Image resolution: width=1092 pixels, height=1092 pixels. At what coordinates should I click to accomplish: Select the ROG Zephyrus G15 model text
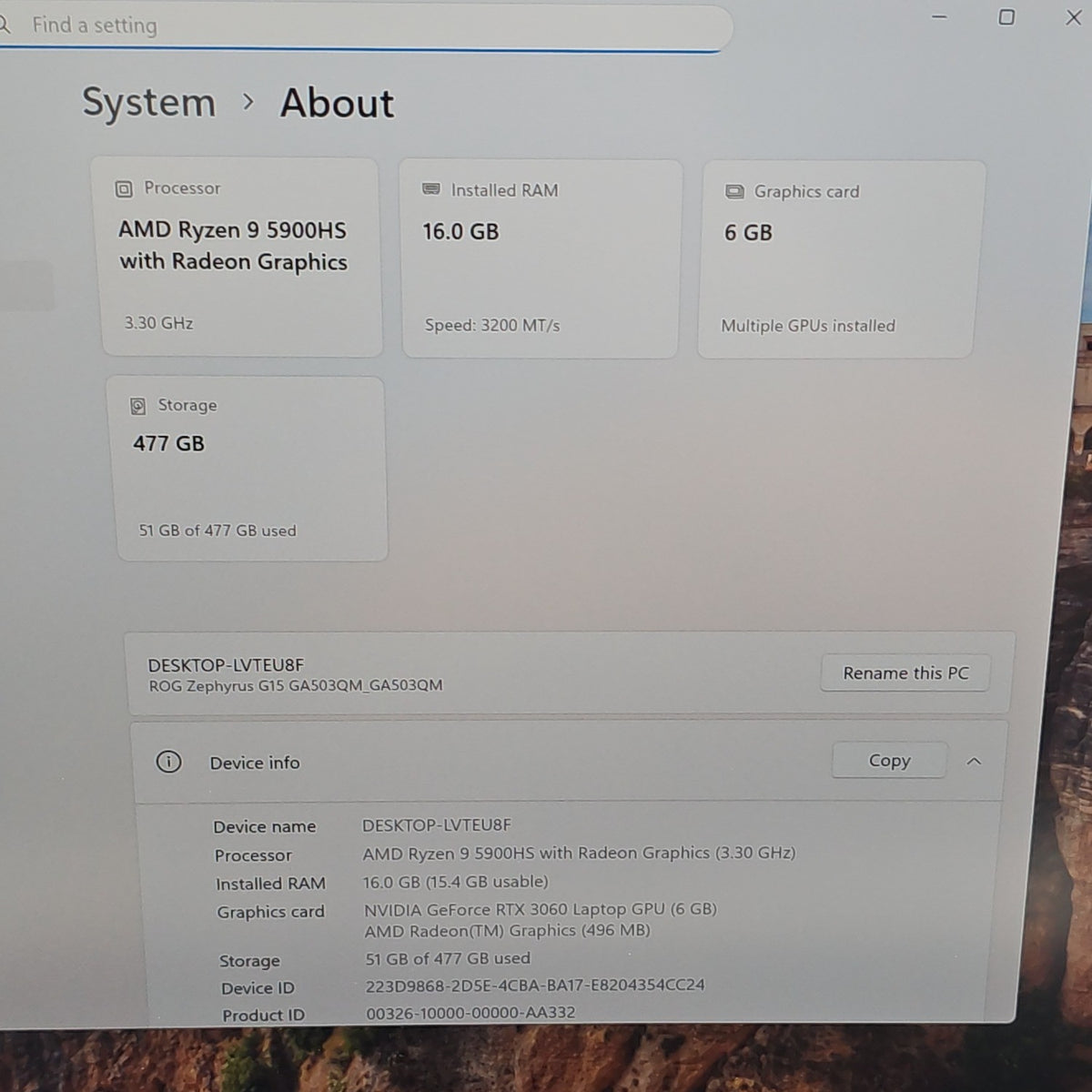point(296,685)
